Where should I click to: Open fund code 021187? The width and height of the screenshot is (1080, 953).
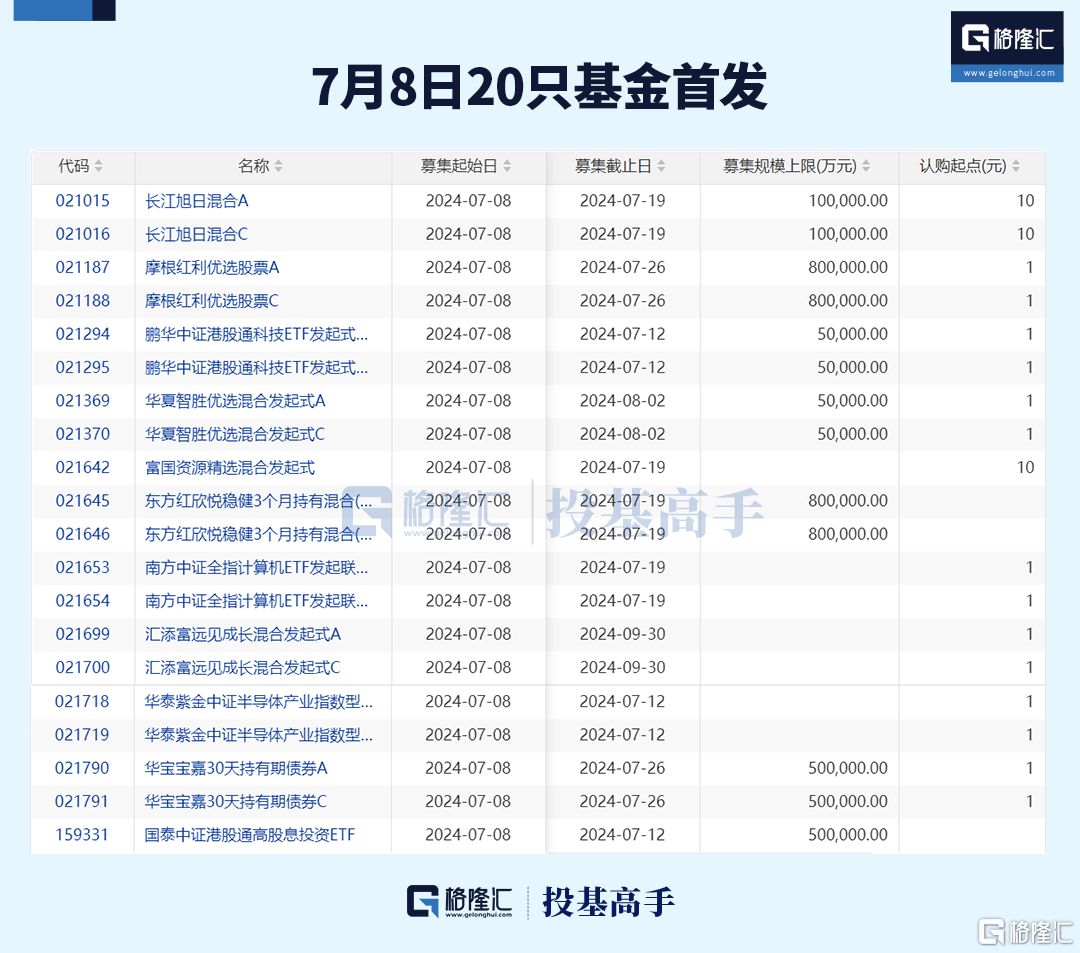[83, 267]
